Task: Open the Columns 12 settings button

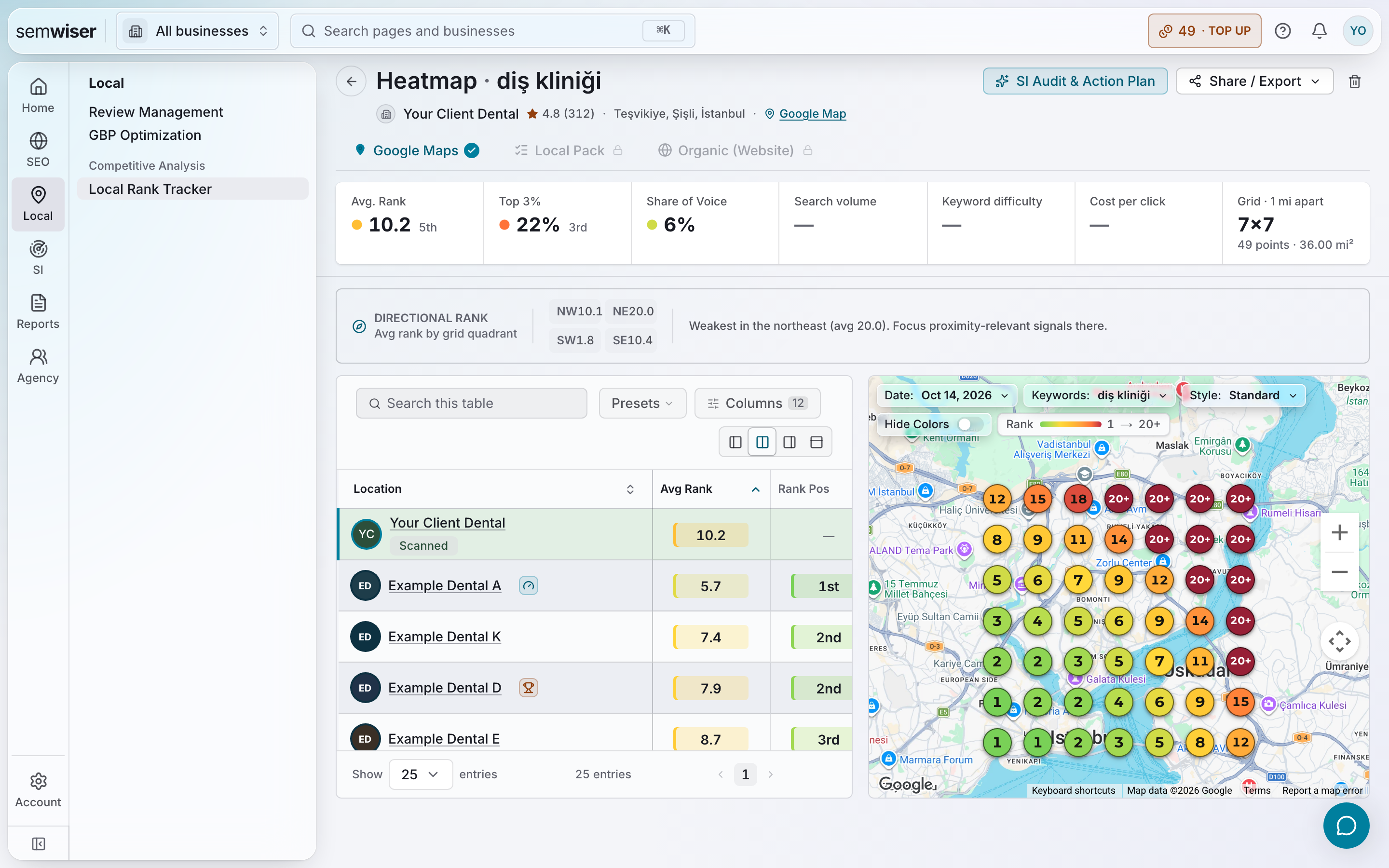Action: 757,404
